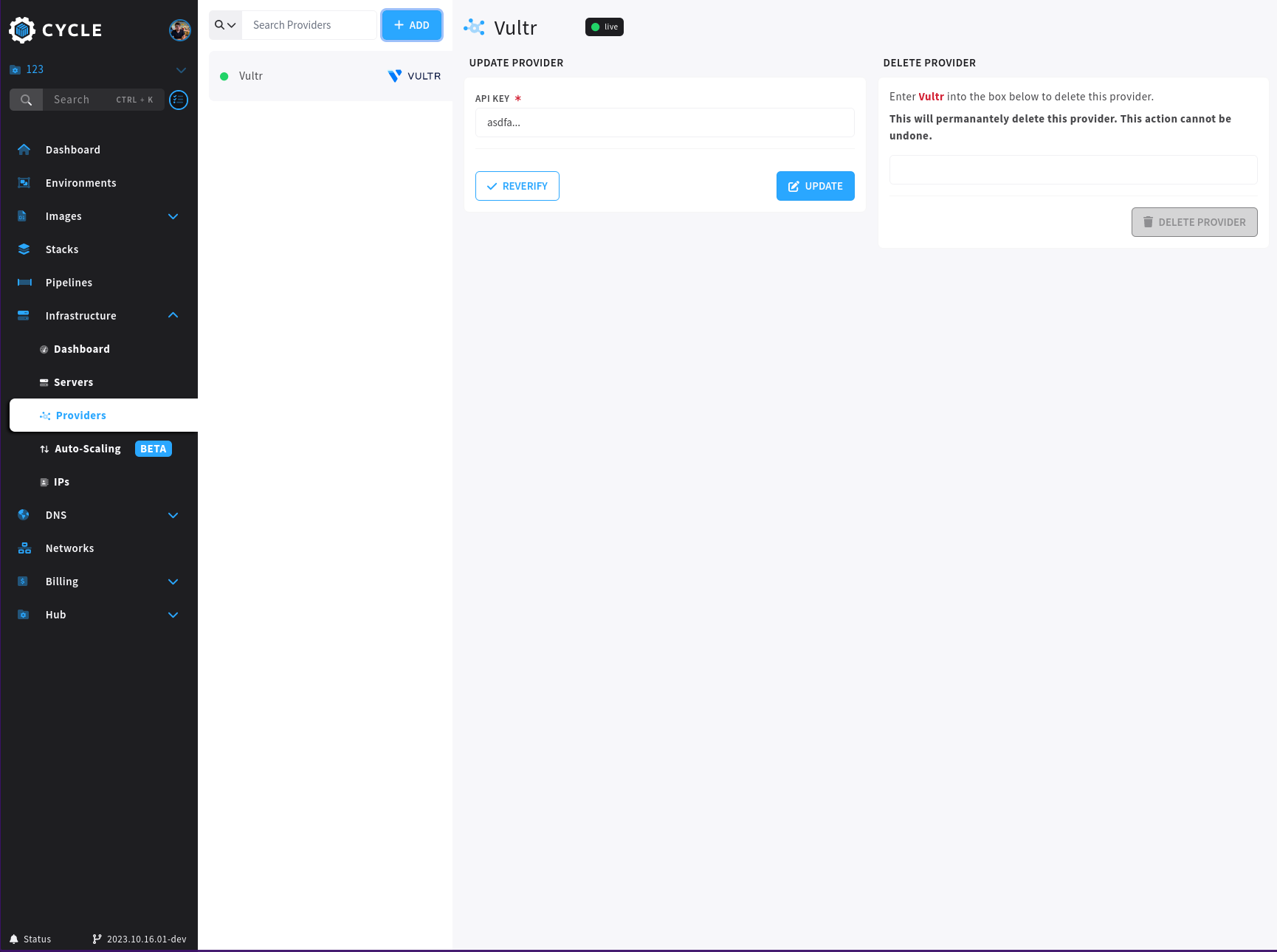Click the IPs icon
This screenshot has width=1277, height=952.
pyautogui.click(x=44, y=483)
